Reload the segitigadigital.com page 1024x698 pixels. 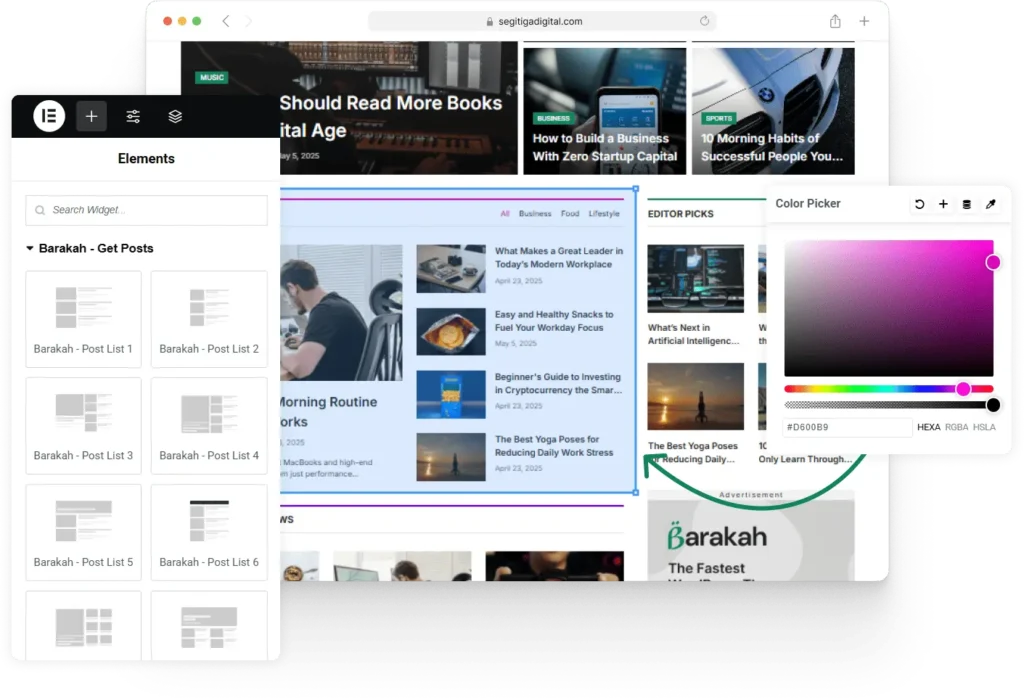(704, 21)
